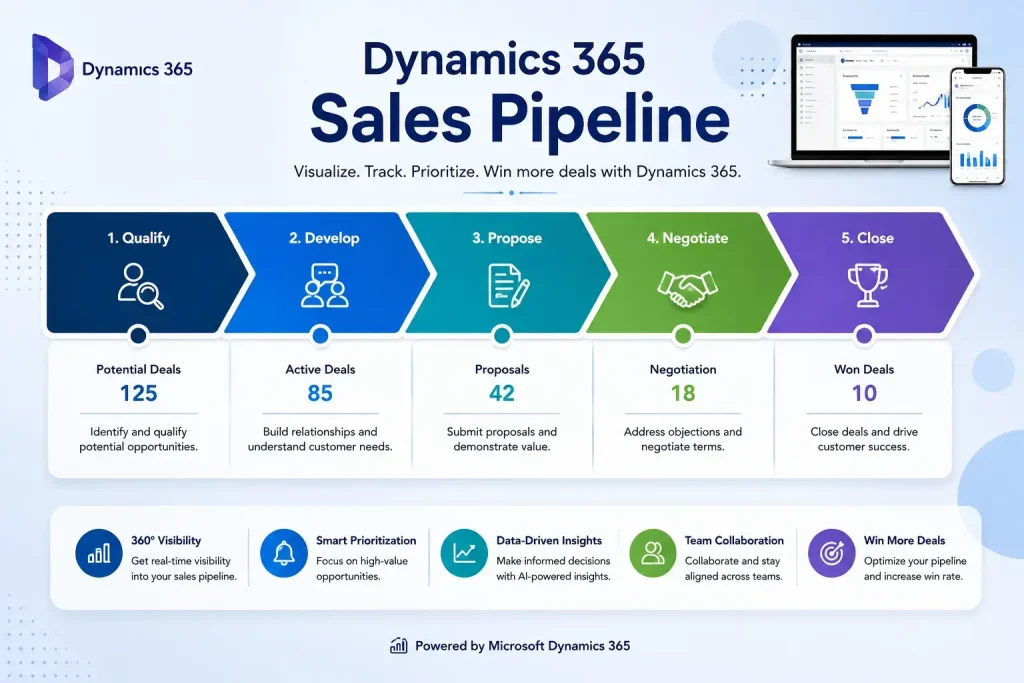Click the Negotiation label
The height and width of the screenshot is (683, 1024).
pyautogui.click(x=683, y=370)
